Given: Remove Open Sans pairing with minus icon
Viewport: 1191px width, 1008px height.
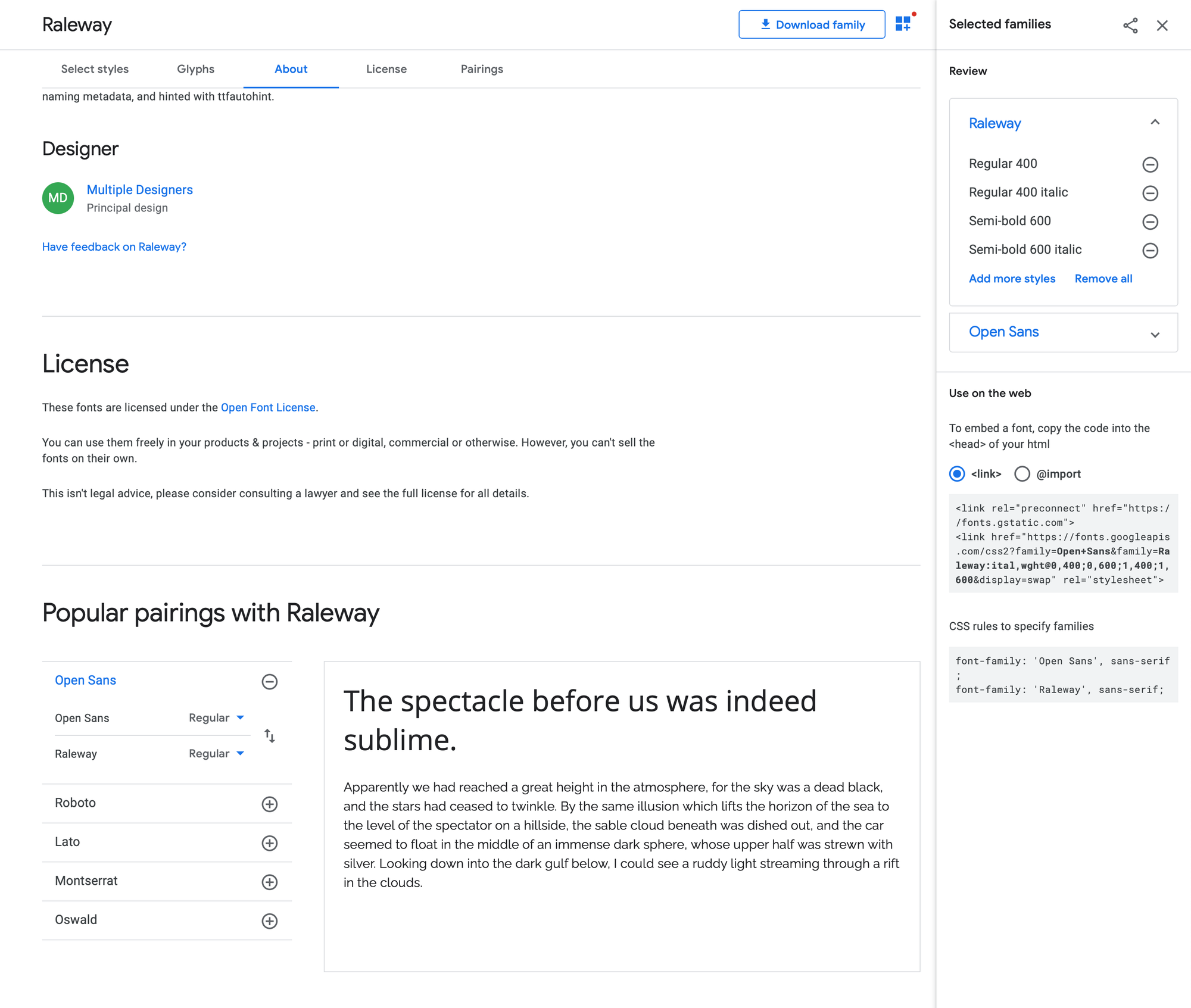Looking at the screenshot, I should (270, 681).
